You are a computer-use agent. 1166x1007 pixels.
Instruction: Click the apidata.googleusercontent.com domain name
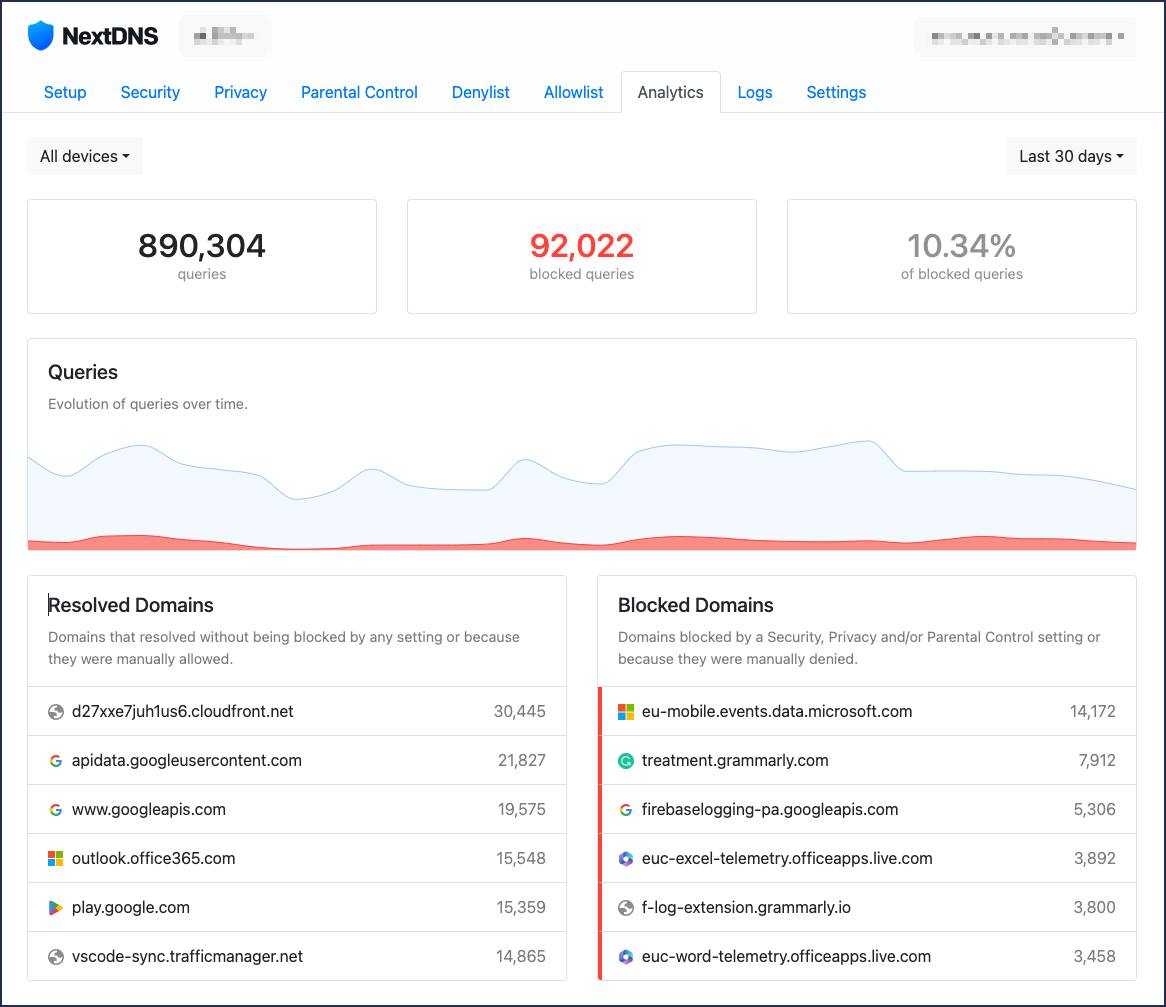[x=187, y=761]
